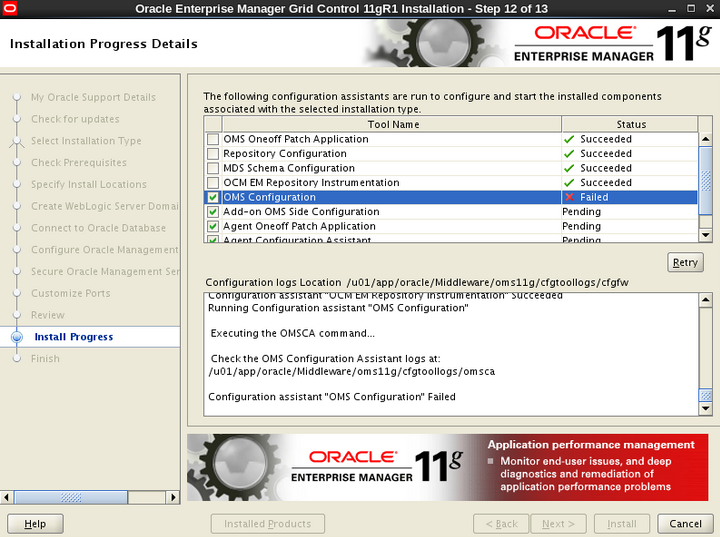Select the Create WebLogic Server Domain step
Image resolution: width=720 pixels, height=537 pixels.
click(105, 206)
